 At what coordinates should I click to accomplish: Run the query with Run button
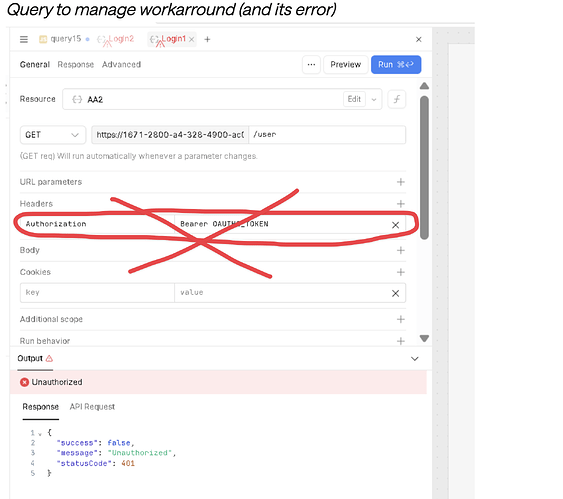(x=396, y=65)
